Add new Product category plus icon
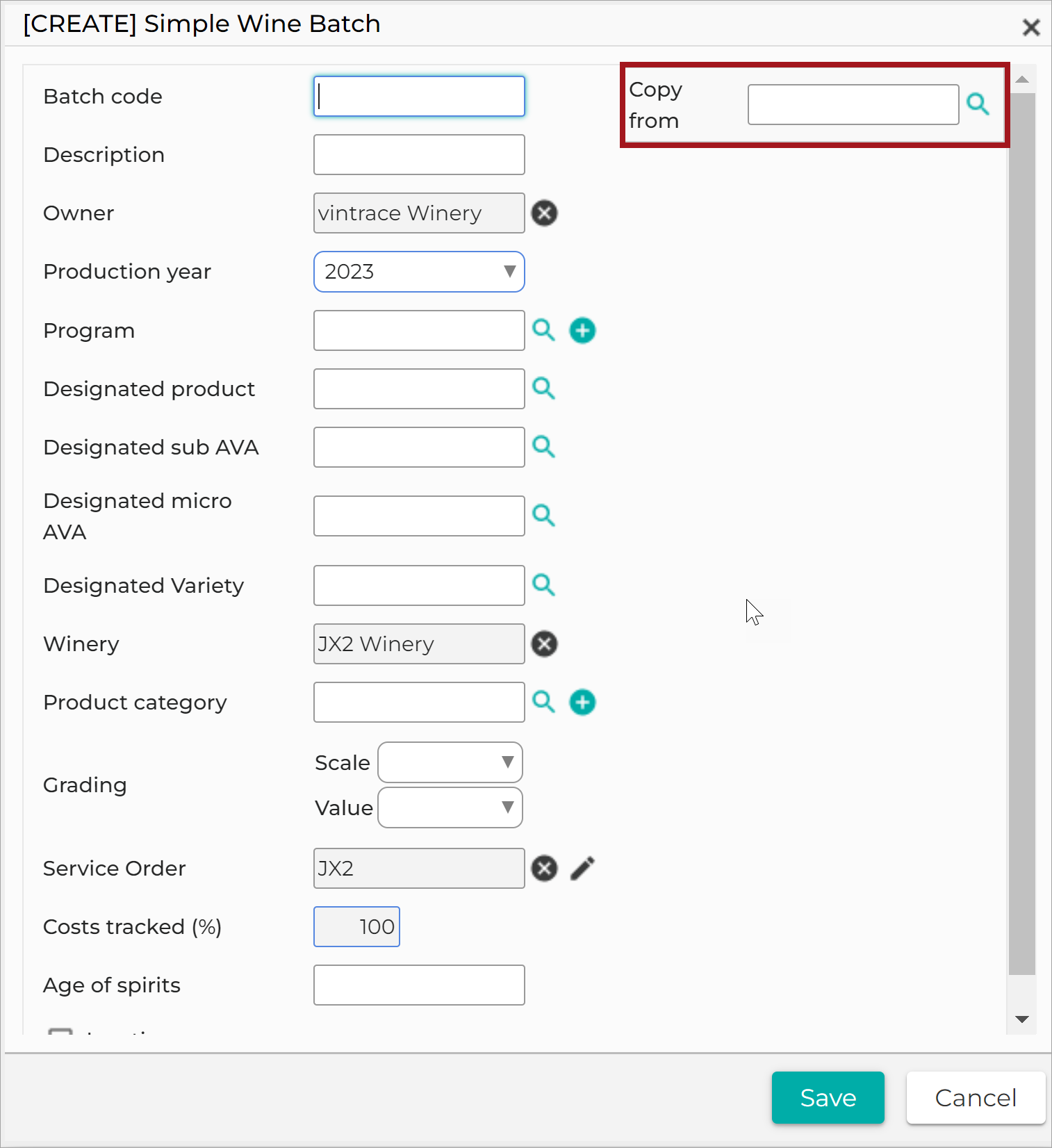This screenshot has width=1052, height=1148. click(x=582, y=702)
